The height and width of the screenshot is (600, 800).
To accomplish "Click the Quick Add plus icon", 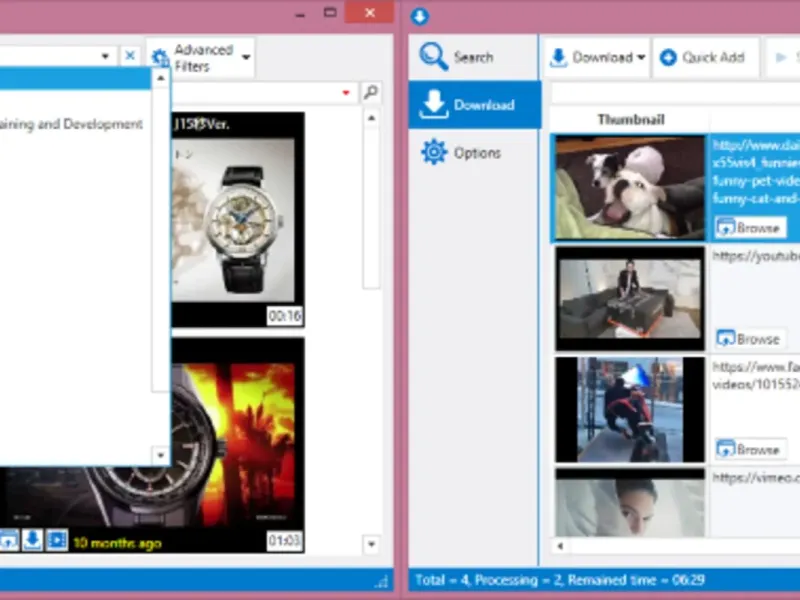I will (x=668, y=57).
